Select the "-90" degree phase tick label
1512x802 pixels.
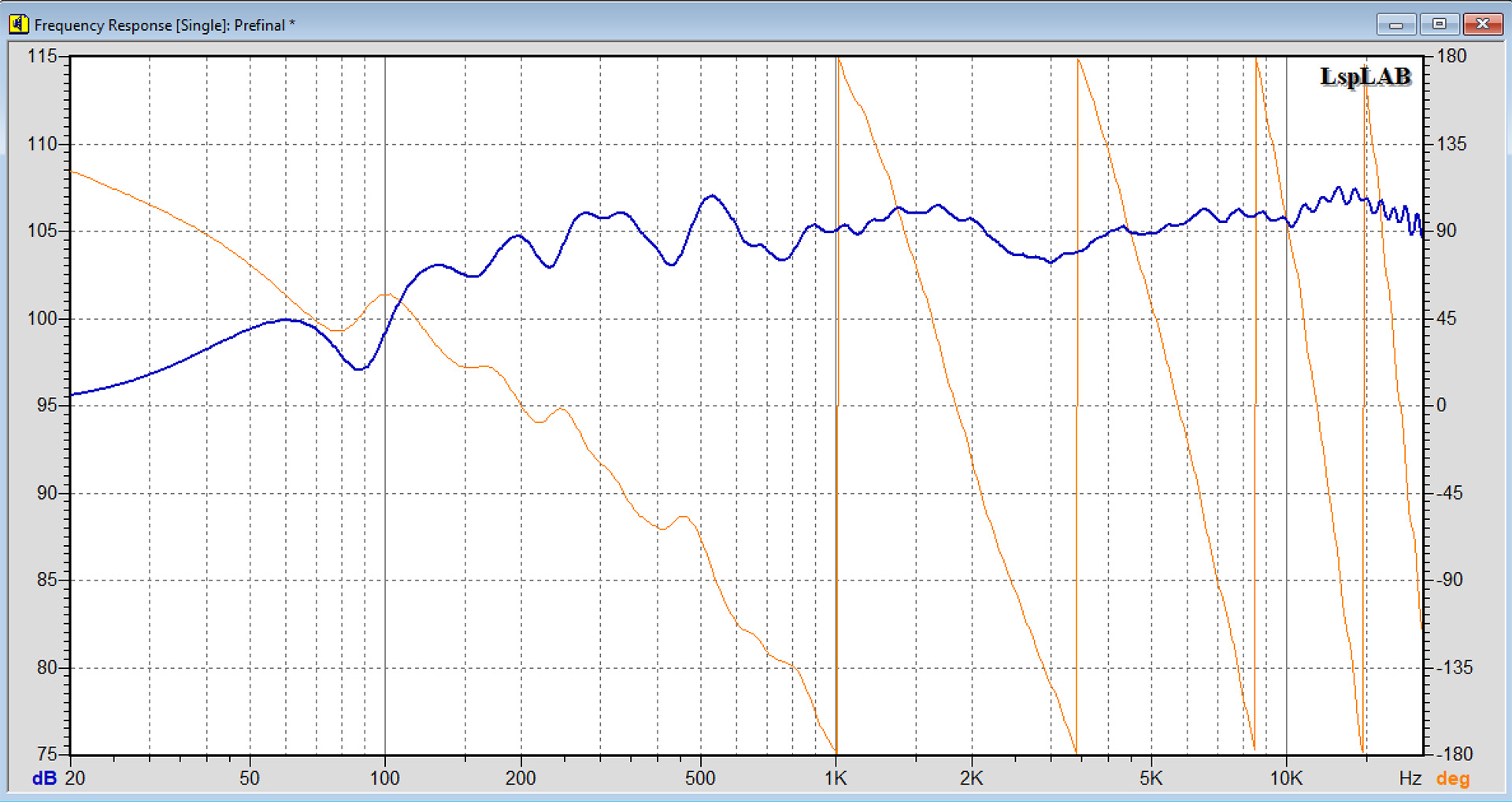[1450, 580]
